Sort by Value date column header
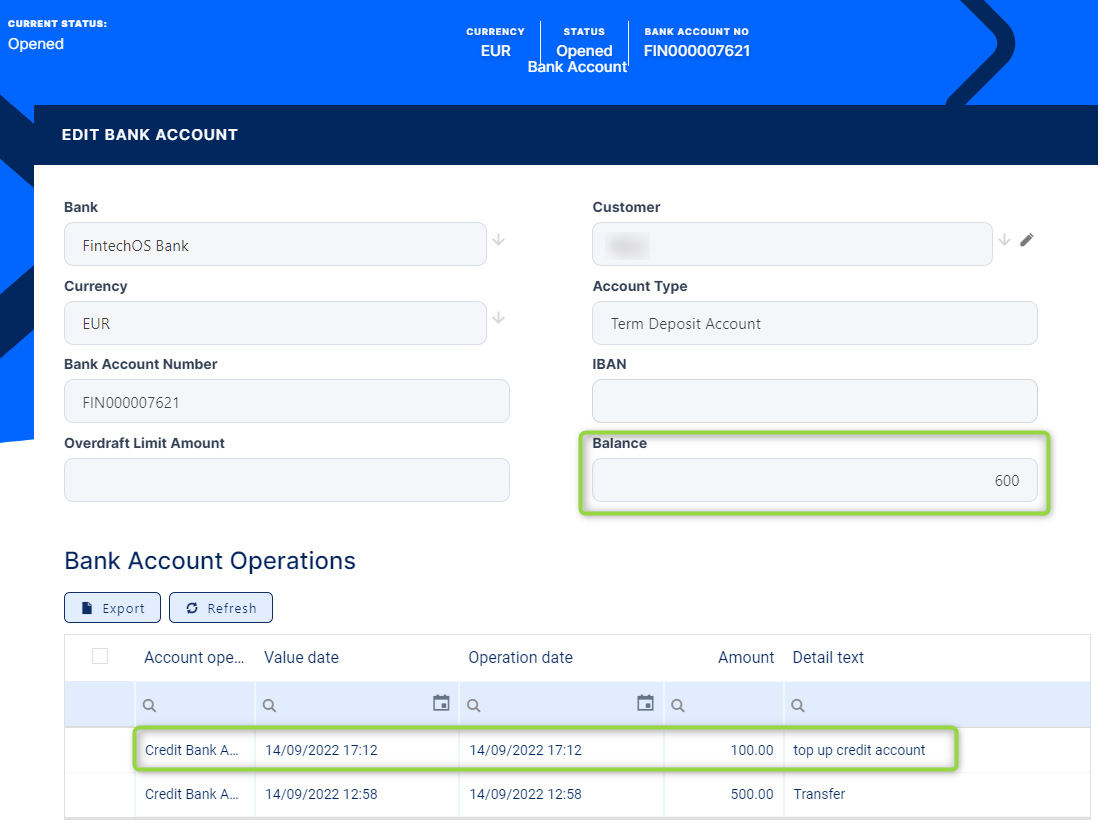The width and height of the screenshot is (1098, 828). pos(301,657)
